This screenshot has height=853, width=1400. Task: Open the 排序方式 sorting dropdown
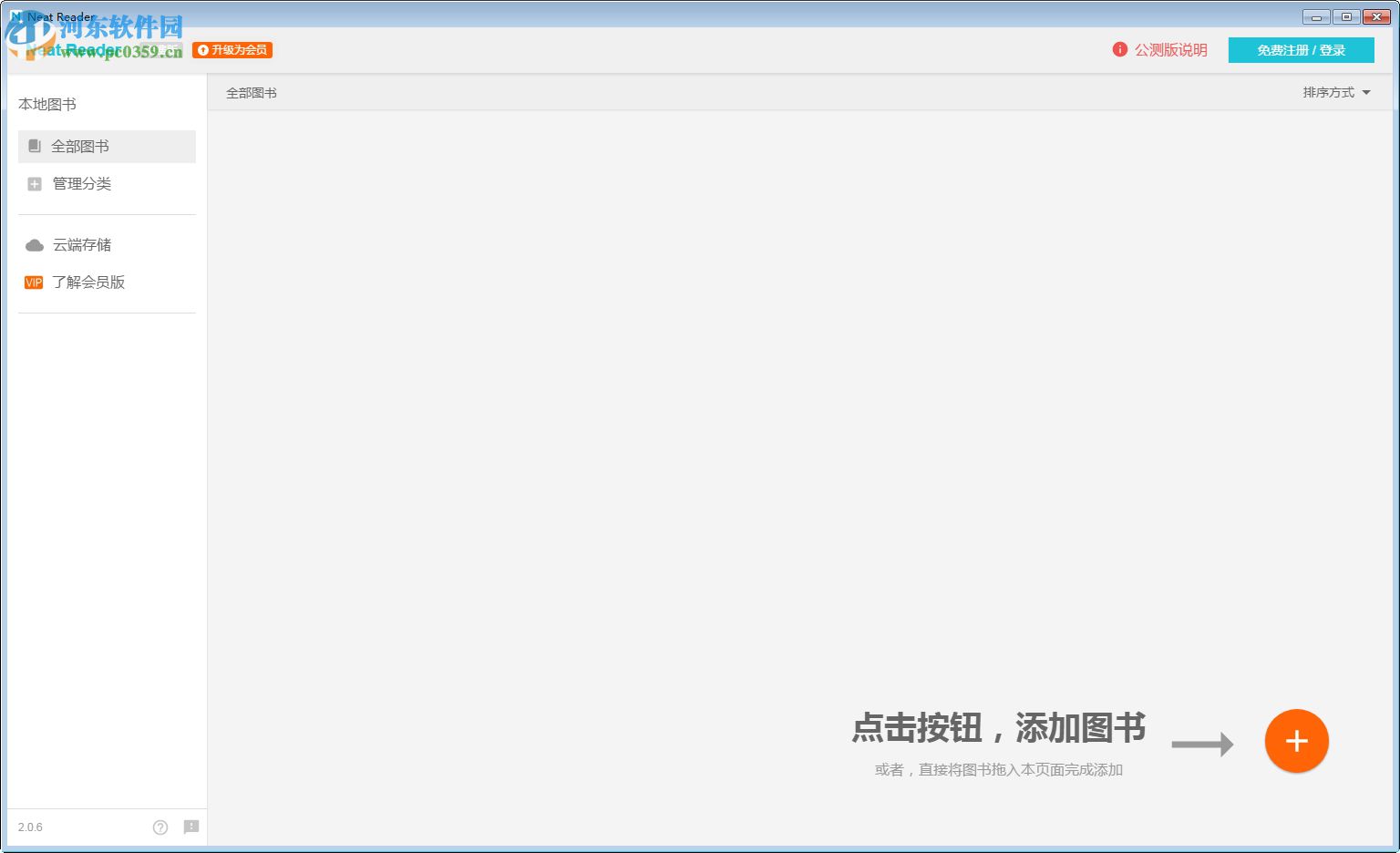tap(1328, 92)
